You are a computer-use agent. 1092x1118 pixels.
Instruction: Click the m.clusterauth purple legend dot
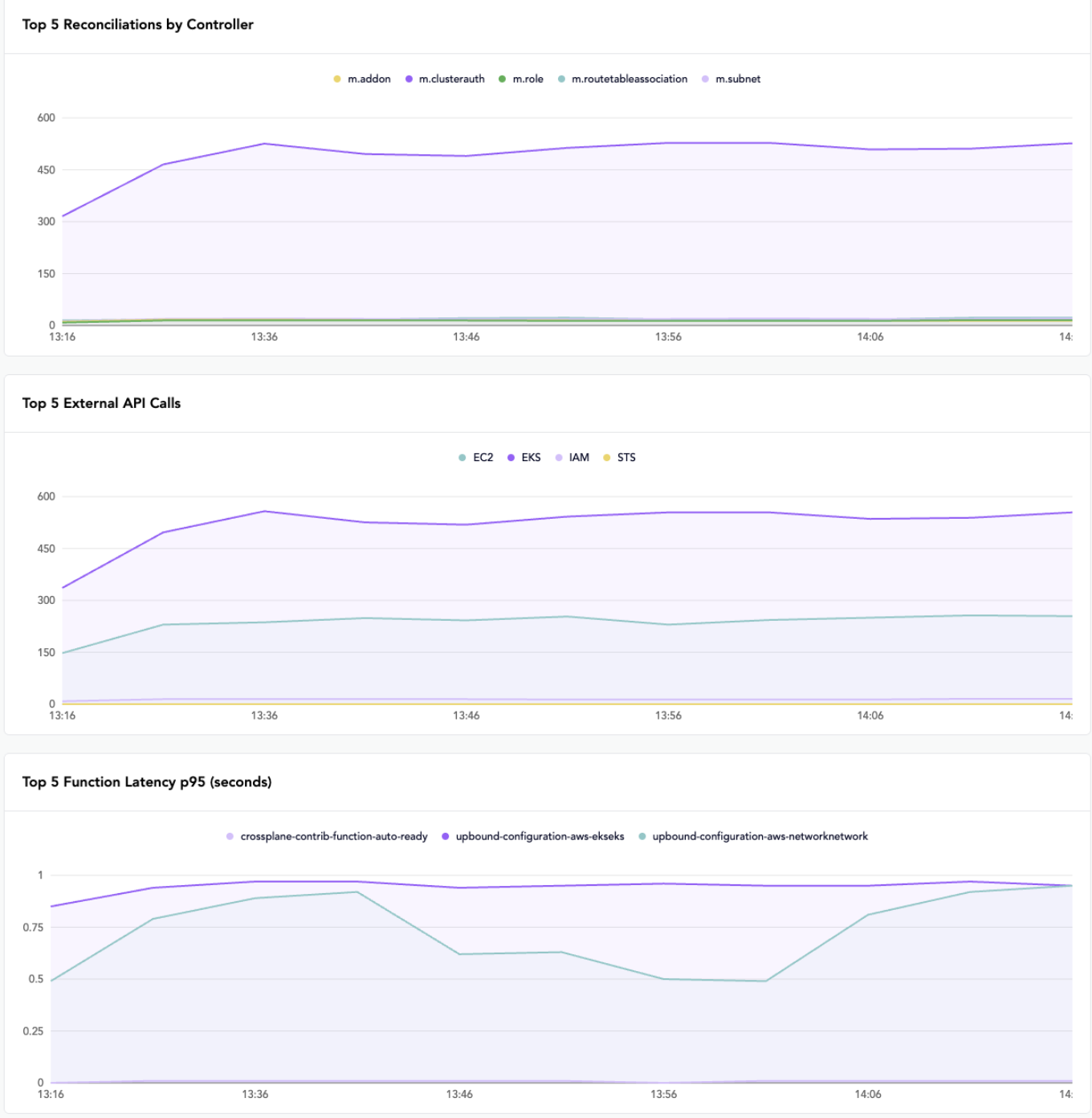click(411, 79)
